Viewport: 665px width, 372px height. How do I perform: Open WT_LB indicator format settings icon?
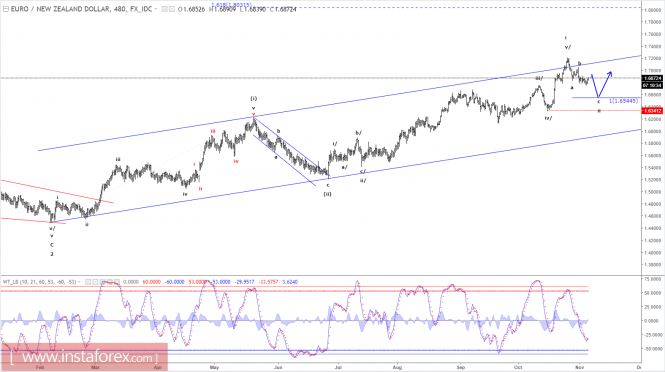pos(95,282)
